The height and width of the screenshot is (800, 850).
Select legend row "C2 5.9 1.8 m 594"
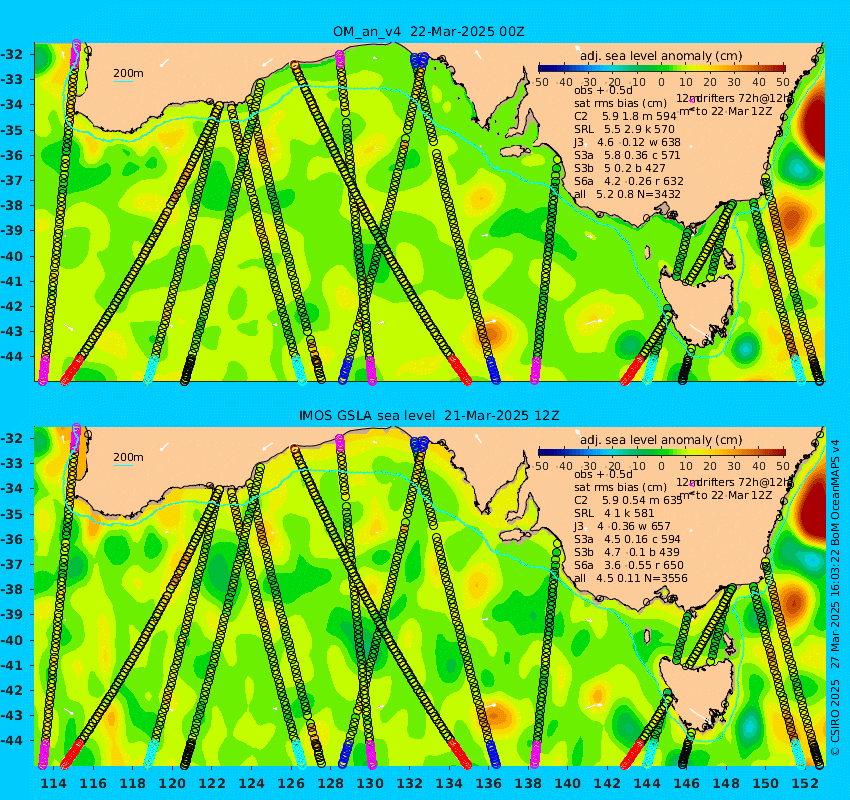(x=625, y=116)
